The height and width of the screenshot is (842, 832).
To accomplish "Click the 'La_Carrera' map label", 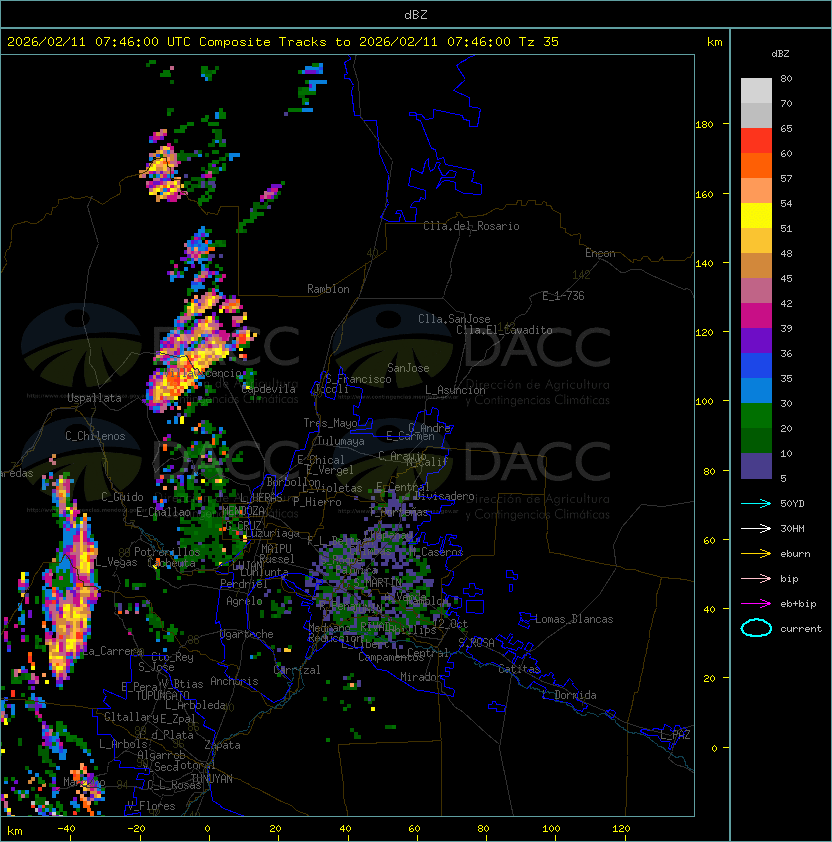I will click(x=113, y=651).
